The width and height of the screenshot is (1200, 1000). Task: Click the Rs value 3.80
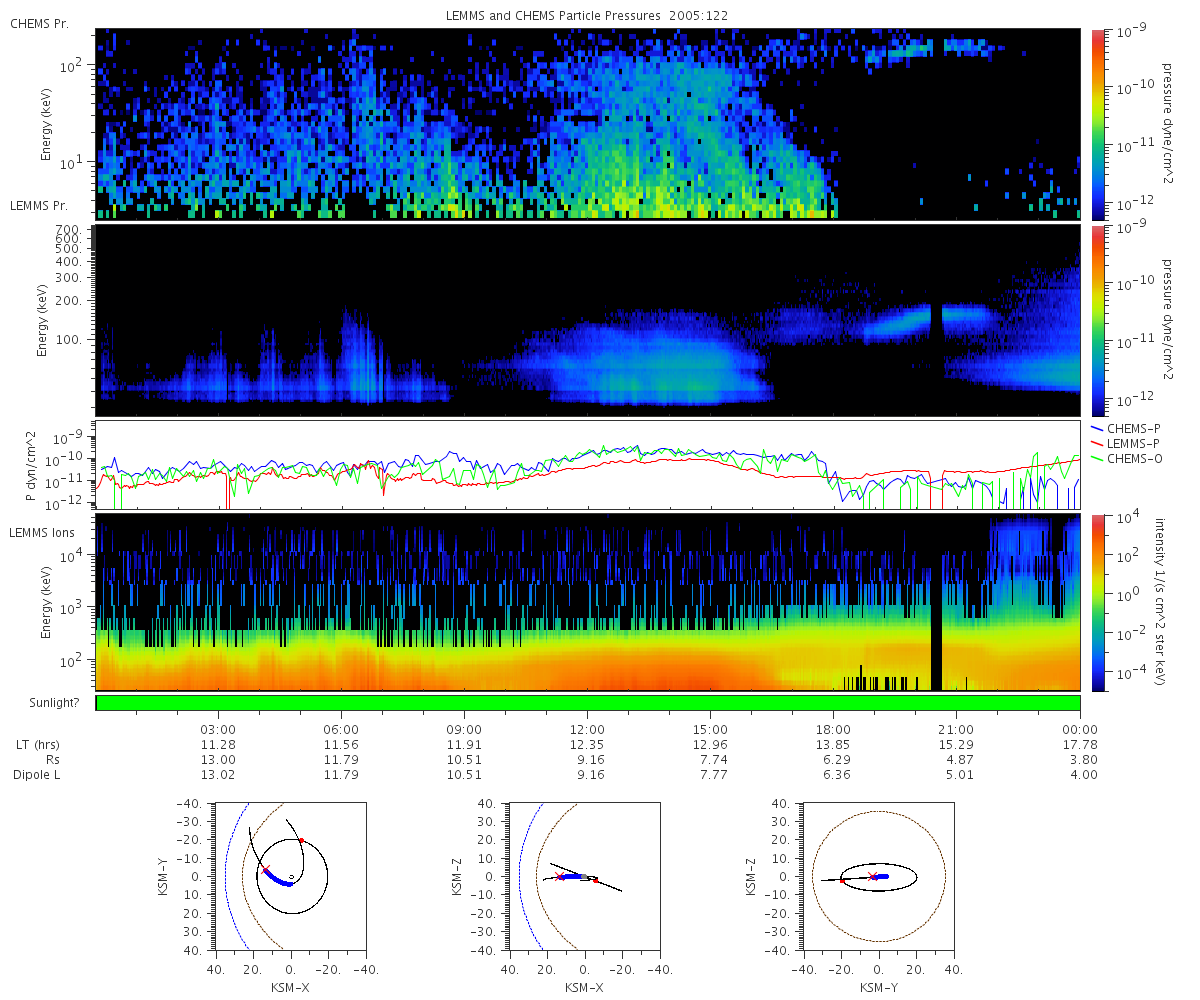(1080, 760)
